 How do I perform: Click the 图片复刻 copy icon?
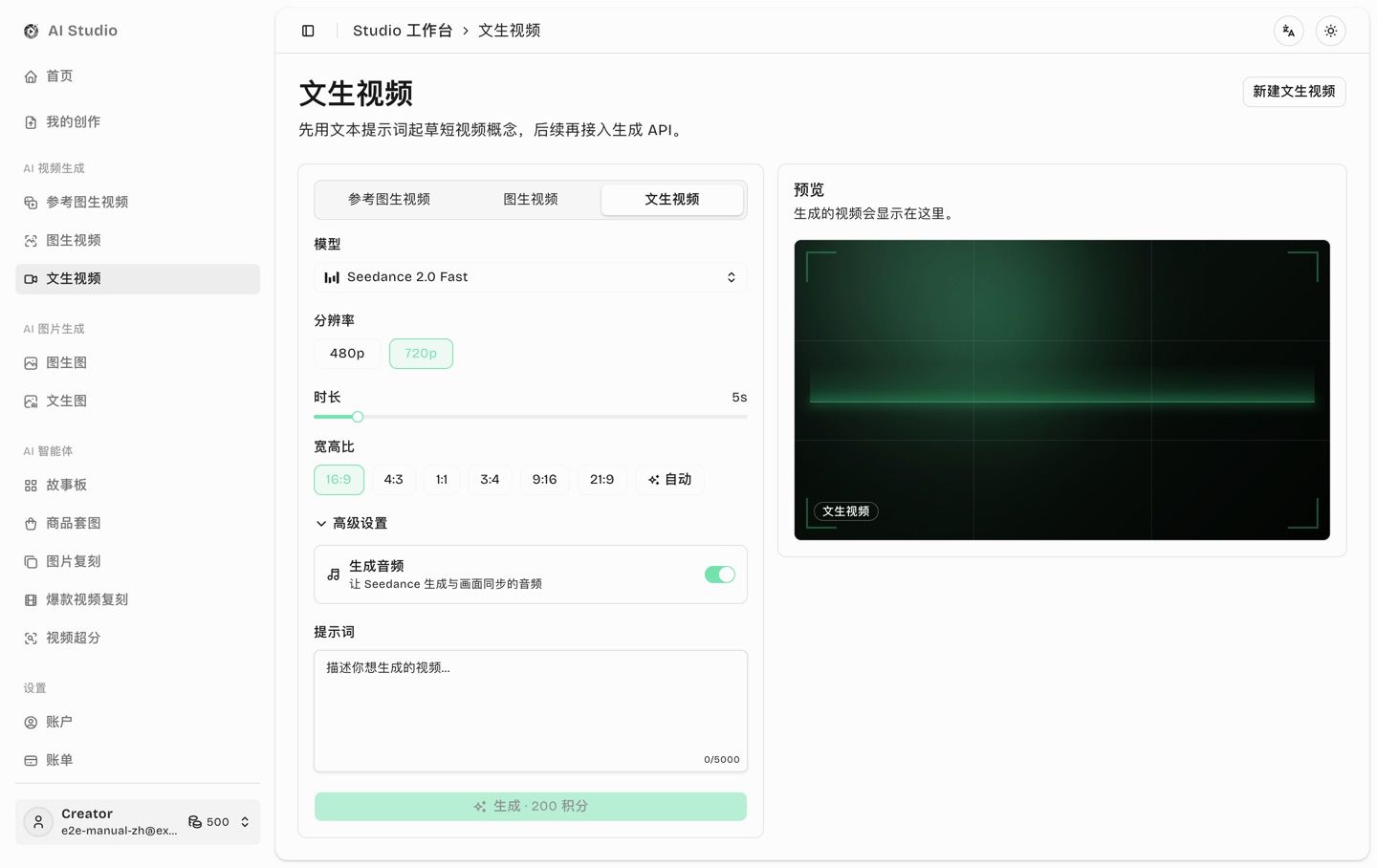(31, 562)
